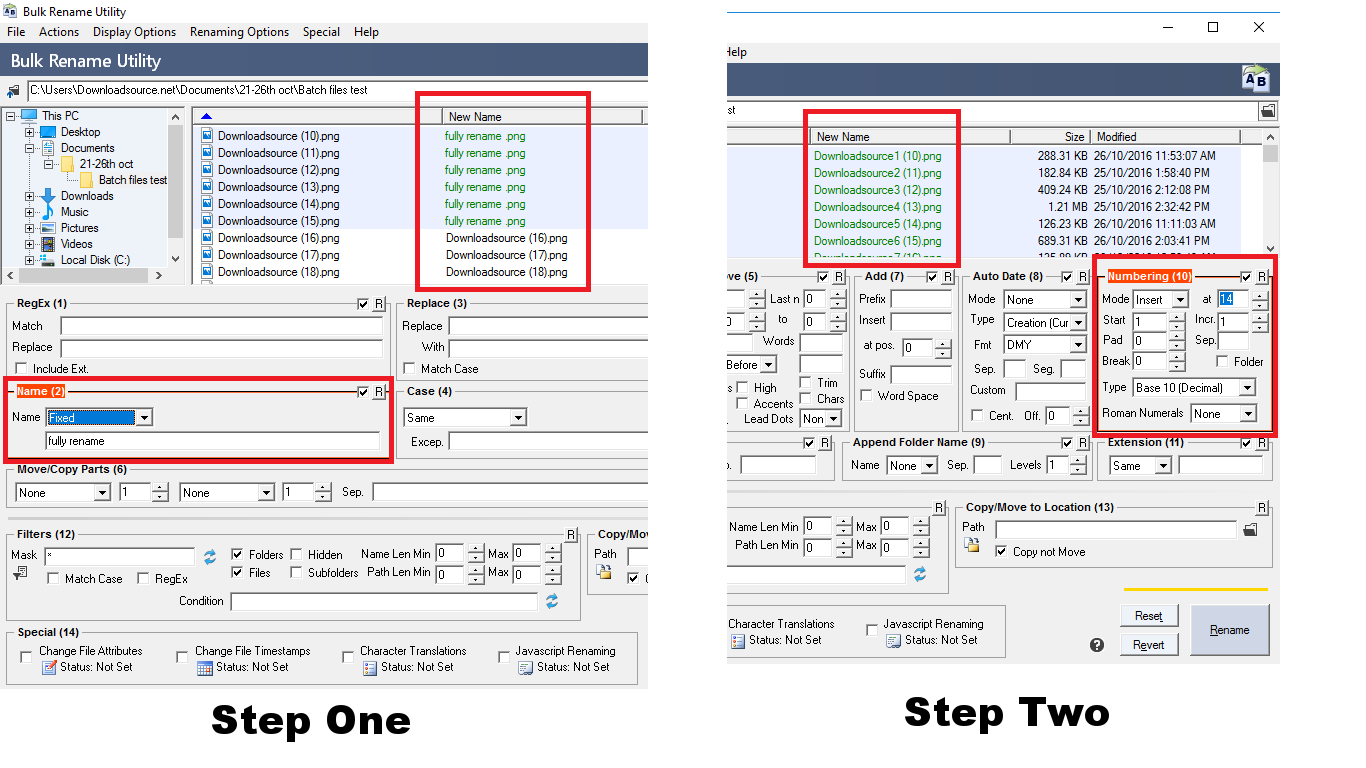Click the browse folder icon in Copy/Move to Location

(1250, 529)
